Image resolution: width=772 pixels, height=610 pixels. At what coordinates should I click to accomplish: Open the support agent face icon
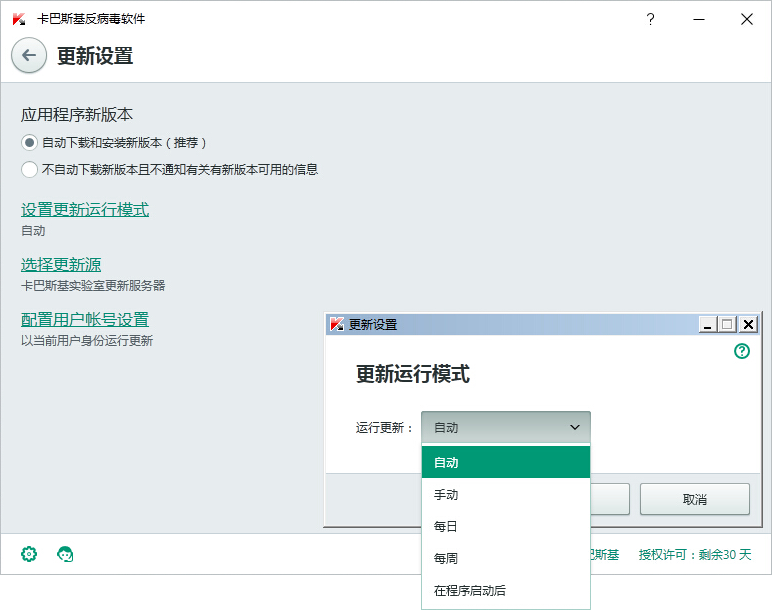65,554
